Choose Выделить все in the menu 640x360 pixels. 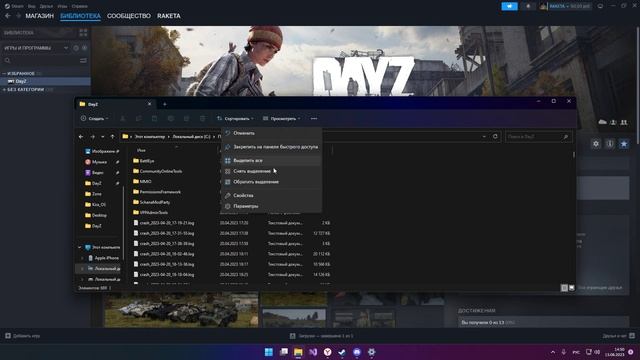pyautogui.click(x=271, y=160)
